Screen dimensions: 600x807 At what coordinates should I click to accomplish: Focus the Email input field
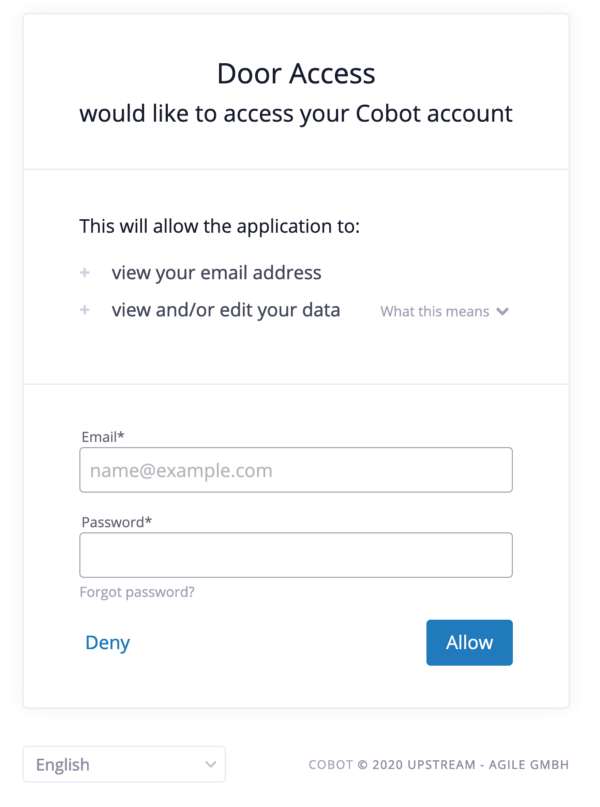click(x=296, y=470)
